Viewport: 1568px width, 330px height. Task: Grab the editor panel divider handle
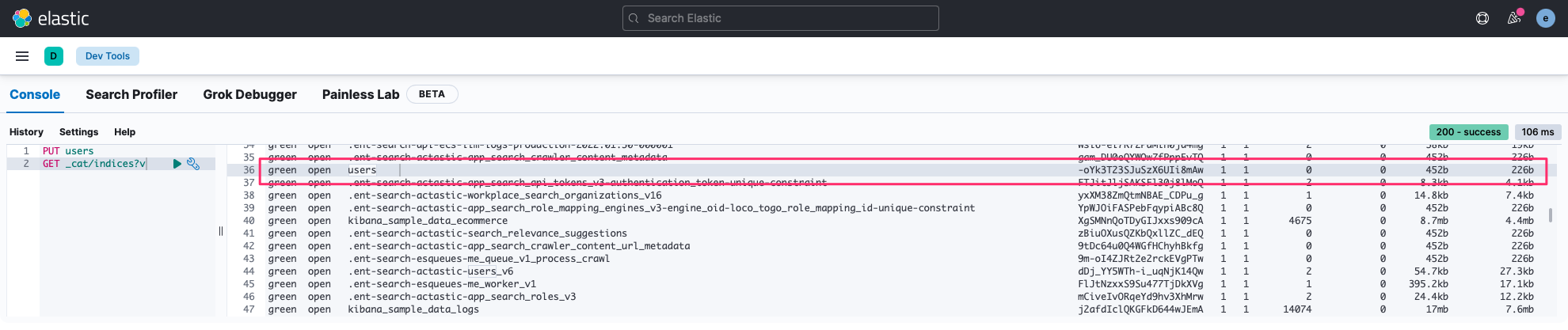point(221,231)
